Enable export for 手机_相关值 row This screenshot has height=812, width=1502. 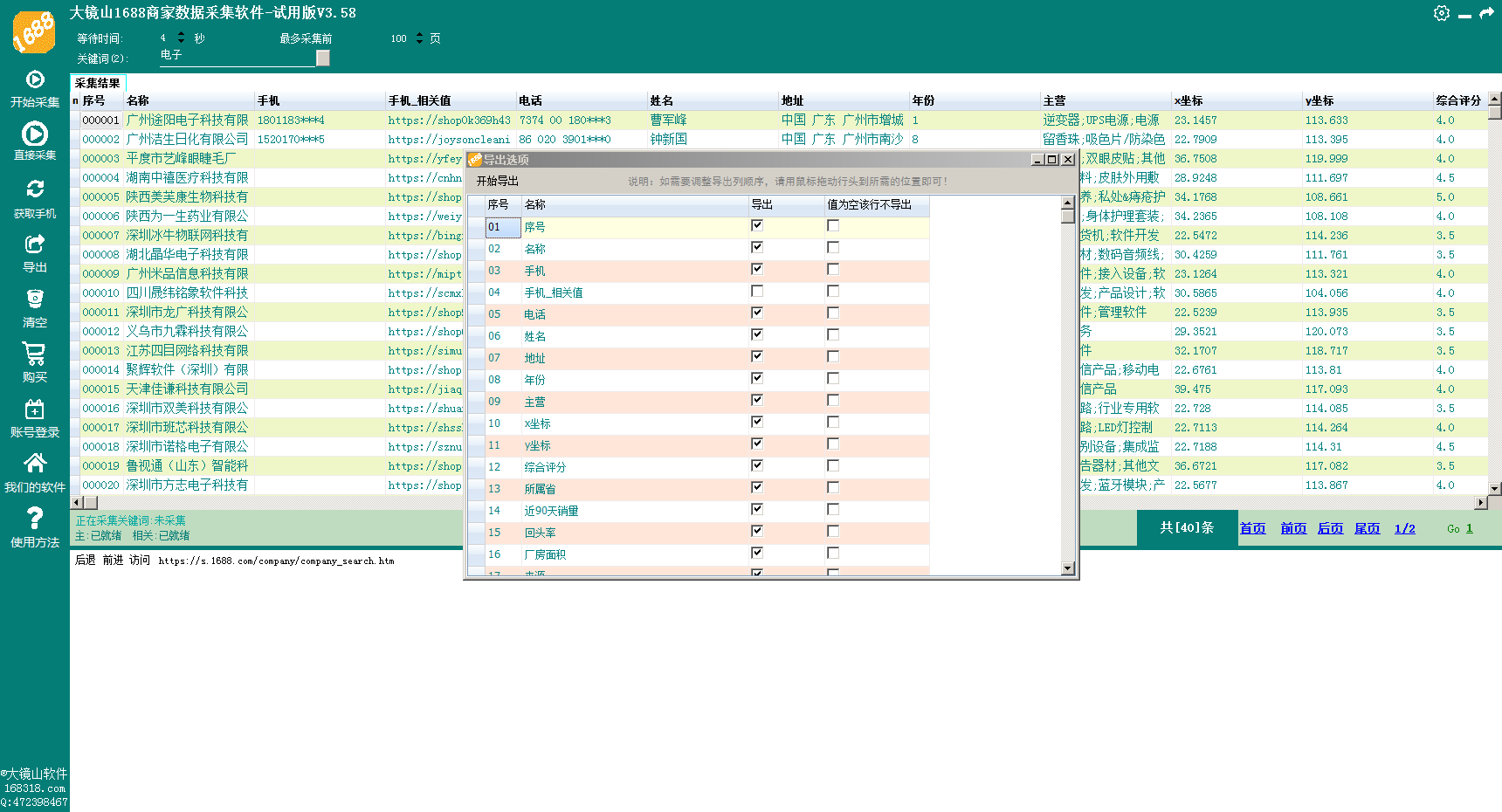pos(757,291)
